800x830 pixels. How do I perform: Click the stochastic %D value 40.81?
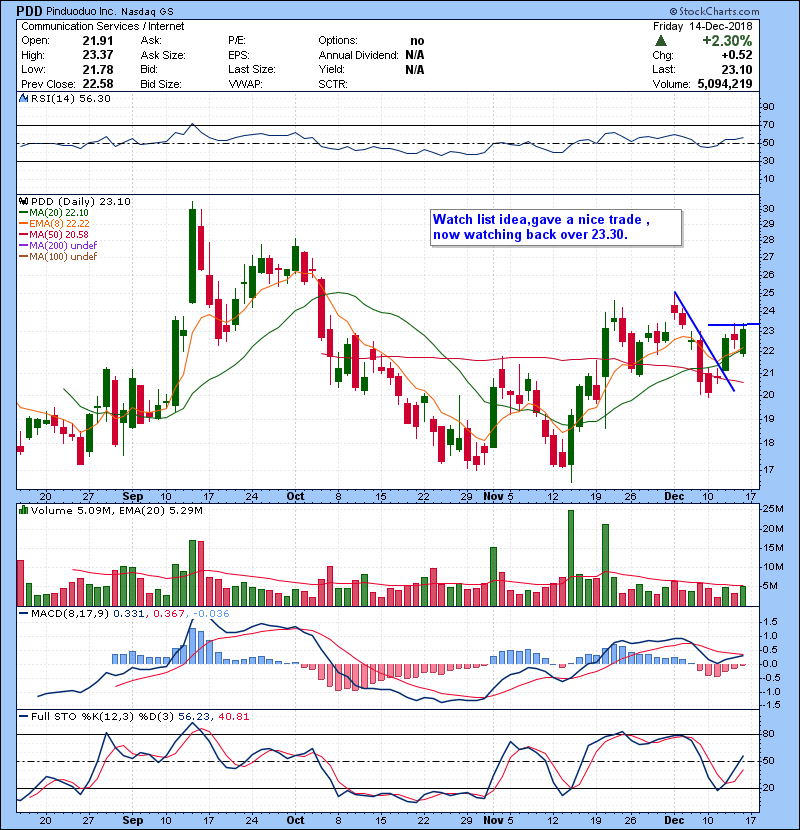pyautogui.click(x=233, y=717)
